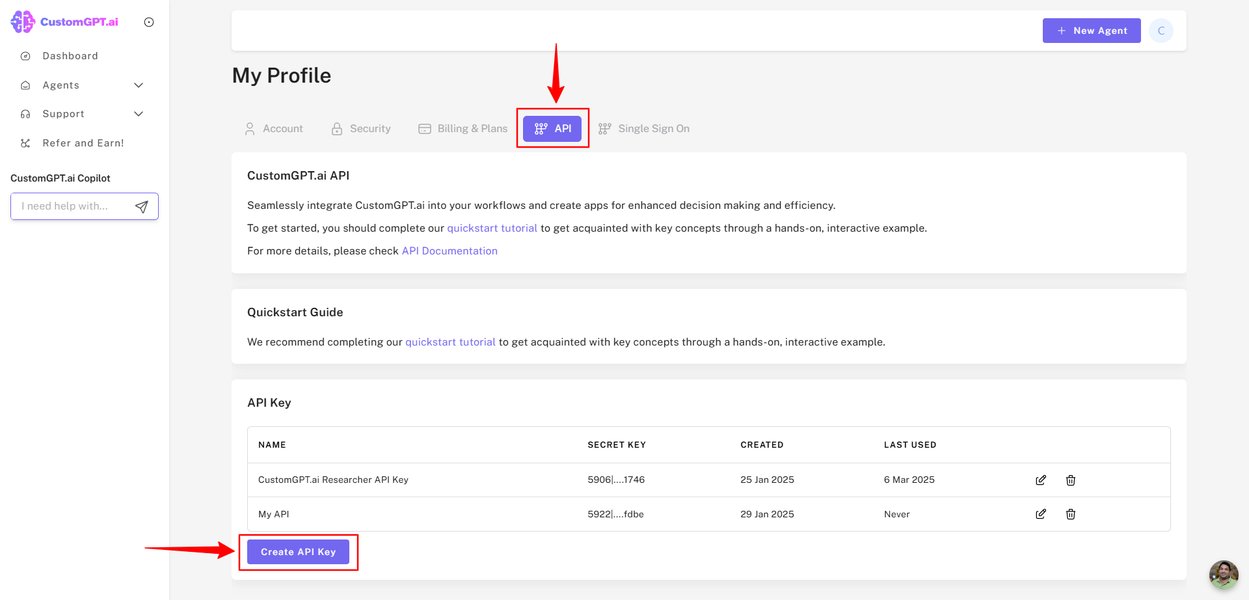This screenshot has height=600, width=1249.
Task: Click the Account person icon
Action: [250, 129]
